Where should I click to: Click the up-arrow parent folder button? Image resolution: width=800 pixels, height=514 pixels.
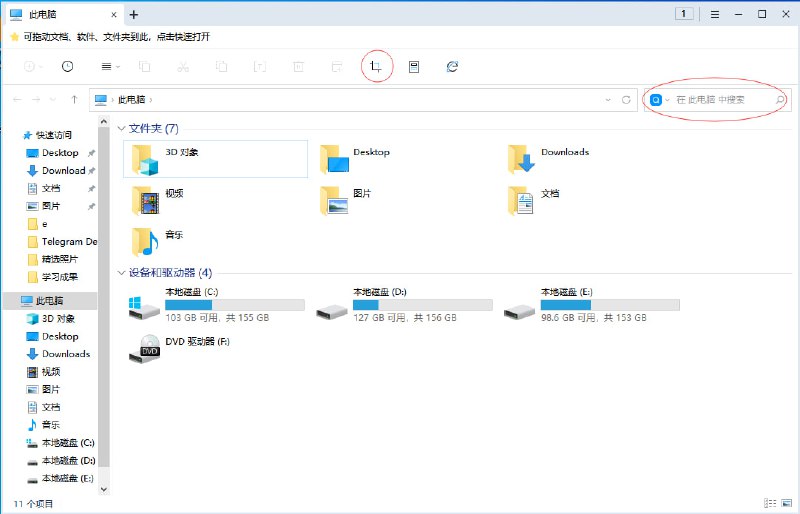74,100
